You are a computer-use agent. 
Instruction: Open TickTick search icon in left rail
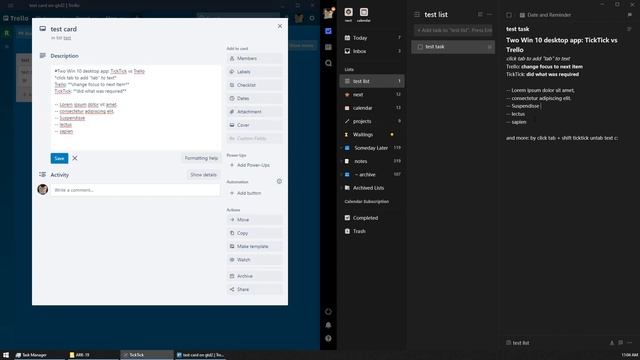pos(329,63)
